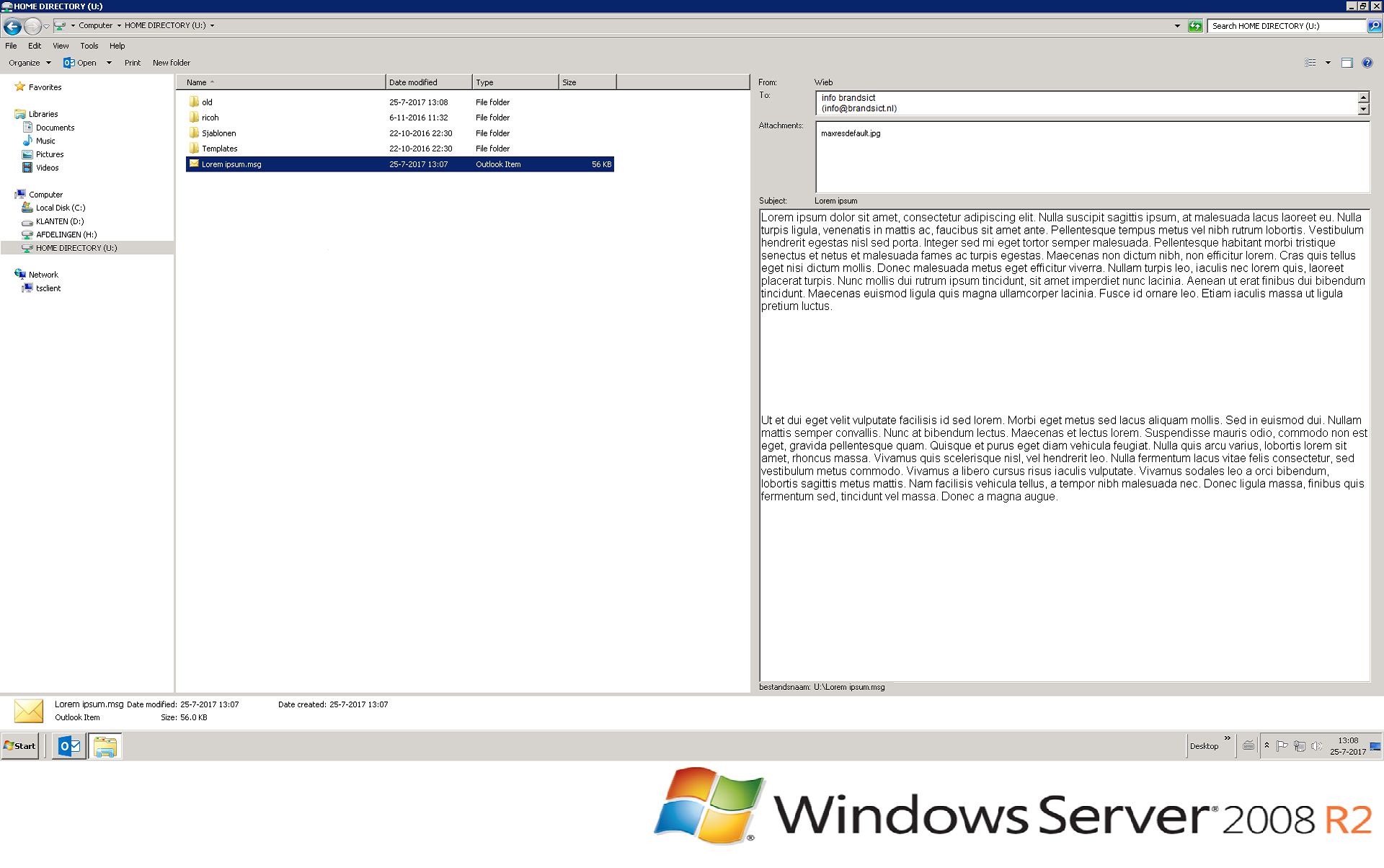Open recent pages dropdown beside Forward
Screen dimensions: 1384x868
47,26
